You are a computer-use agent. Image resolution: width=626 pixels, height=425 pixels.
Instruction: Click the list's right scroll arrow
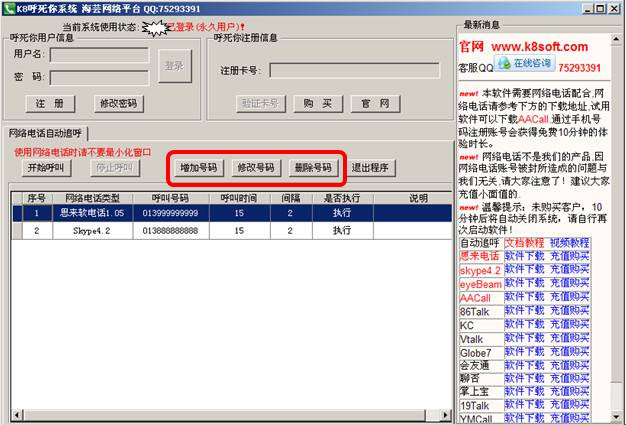(446, 415)
